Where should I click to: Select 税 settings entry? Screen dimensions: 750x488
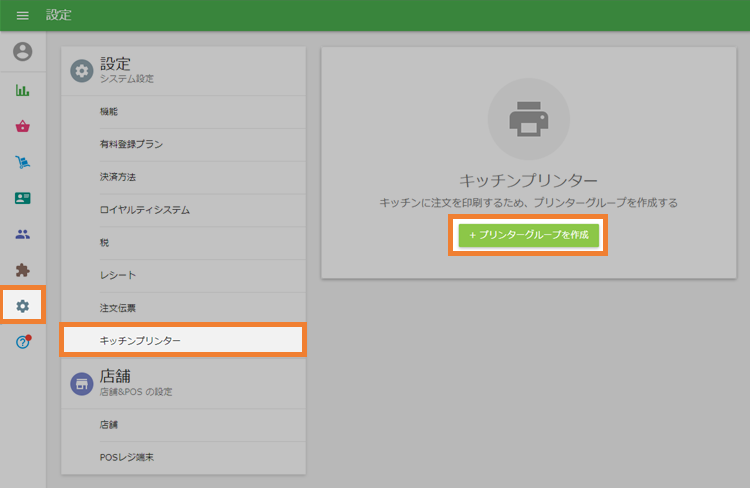tap(104, 243)
